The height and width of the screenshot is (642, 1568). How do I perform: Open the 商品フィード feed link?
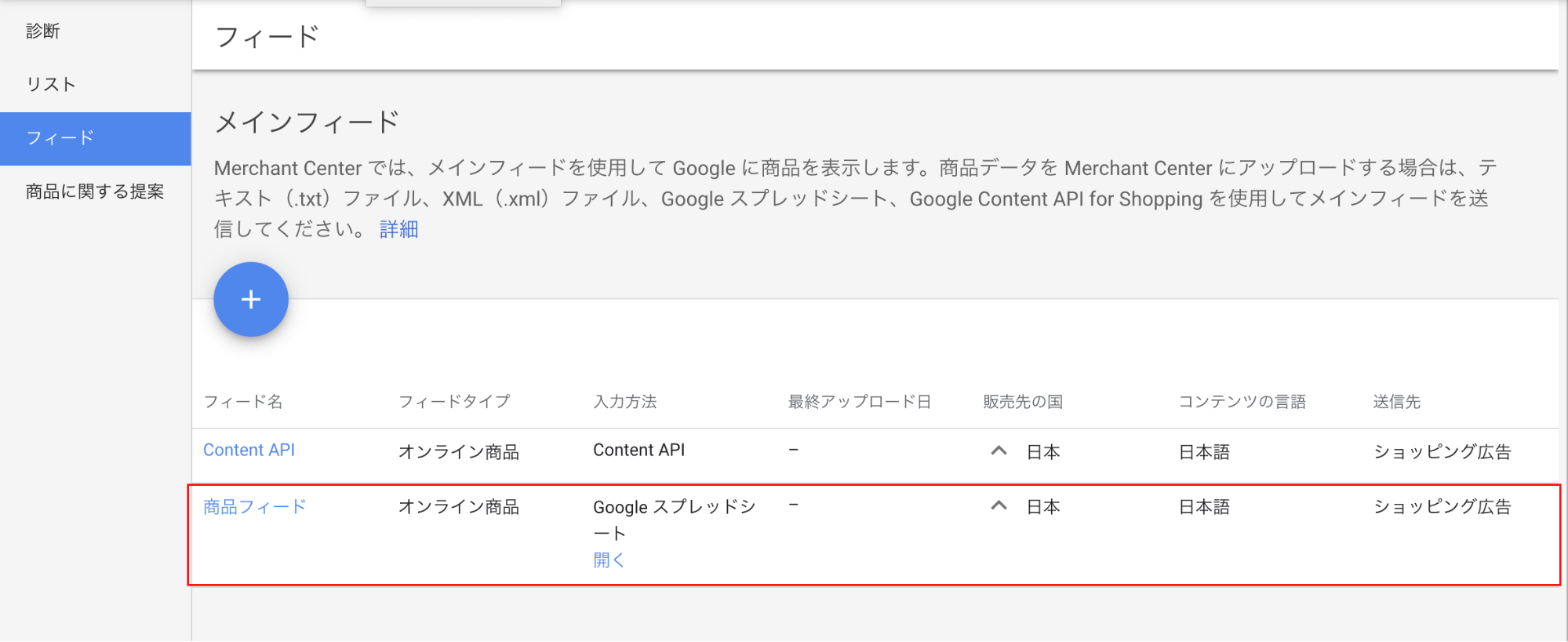pos(254,507)
